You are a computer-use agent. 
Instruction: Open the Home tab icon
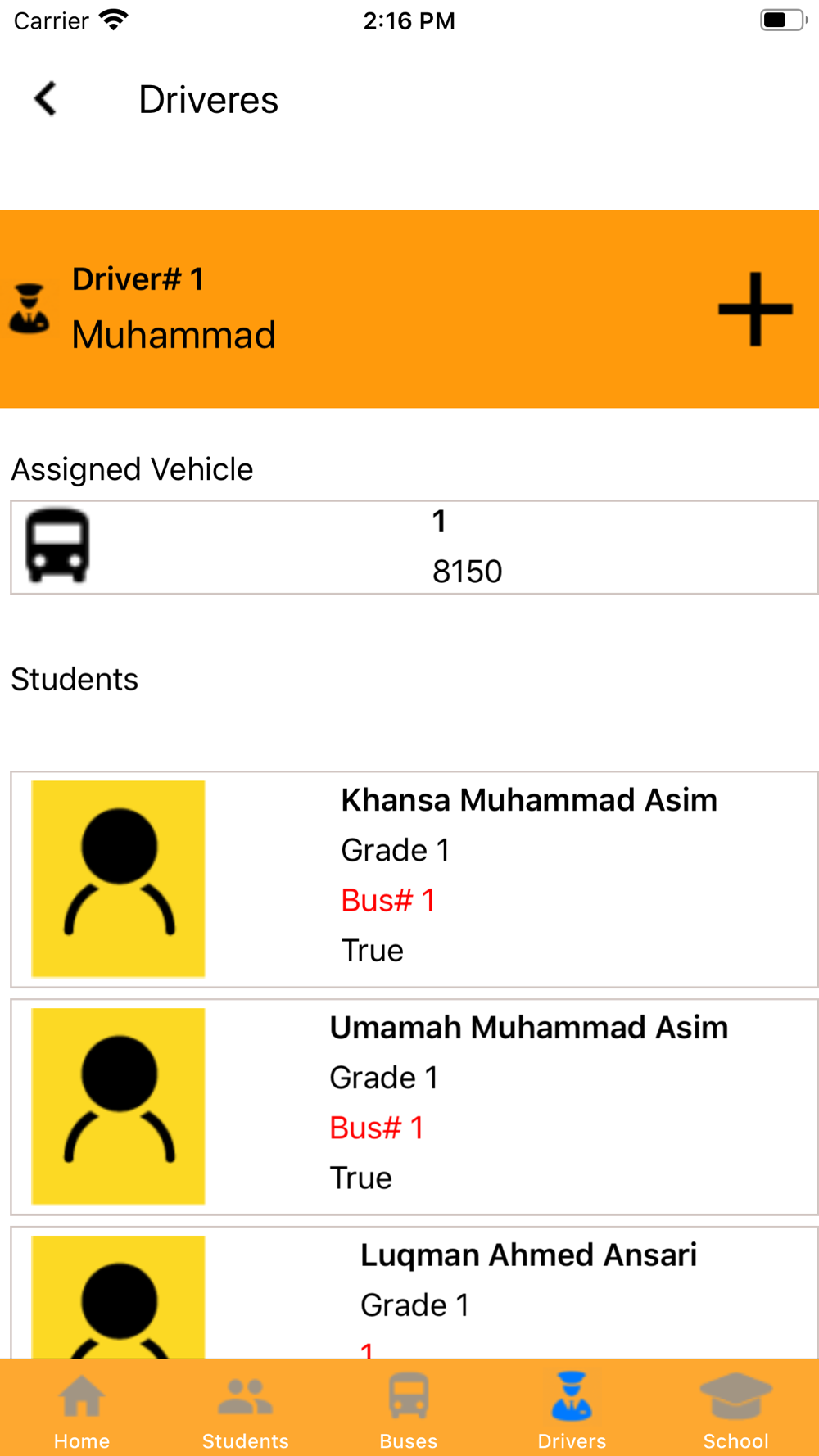click(x=82, y=1397)
